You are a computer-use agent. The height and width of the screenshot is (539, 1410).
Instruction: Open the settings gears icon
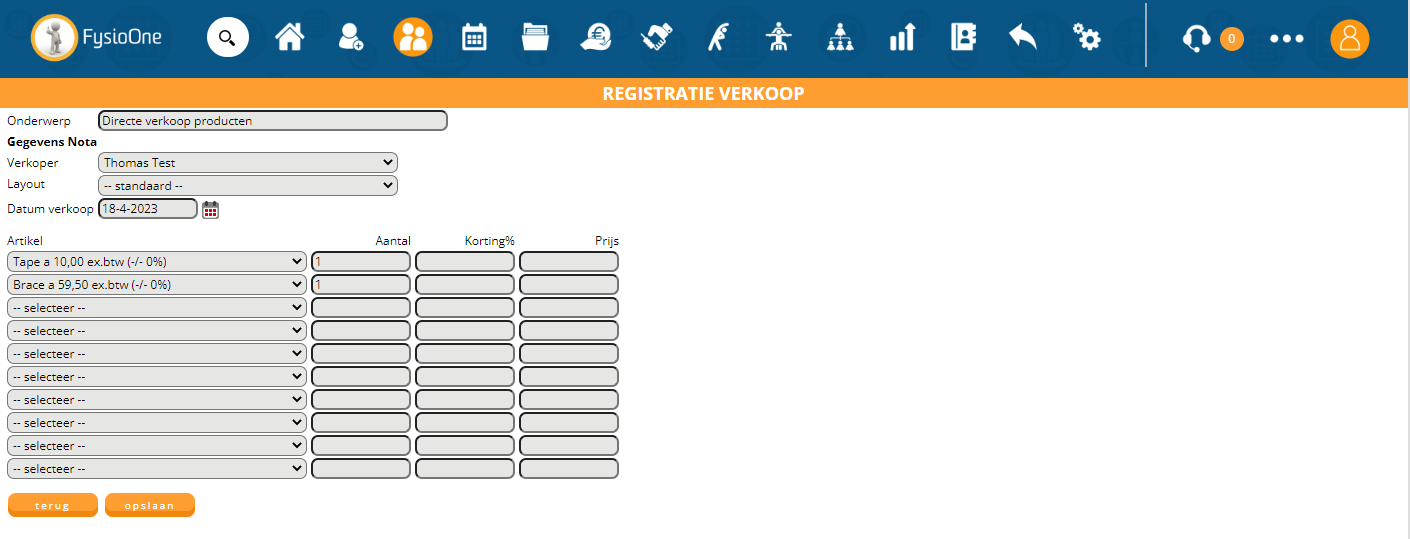(1086, 39)
